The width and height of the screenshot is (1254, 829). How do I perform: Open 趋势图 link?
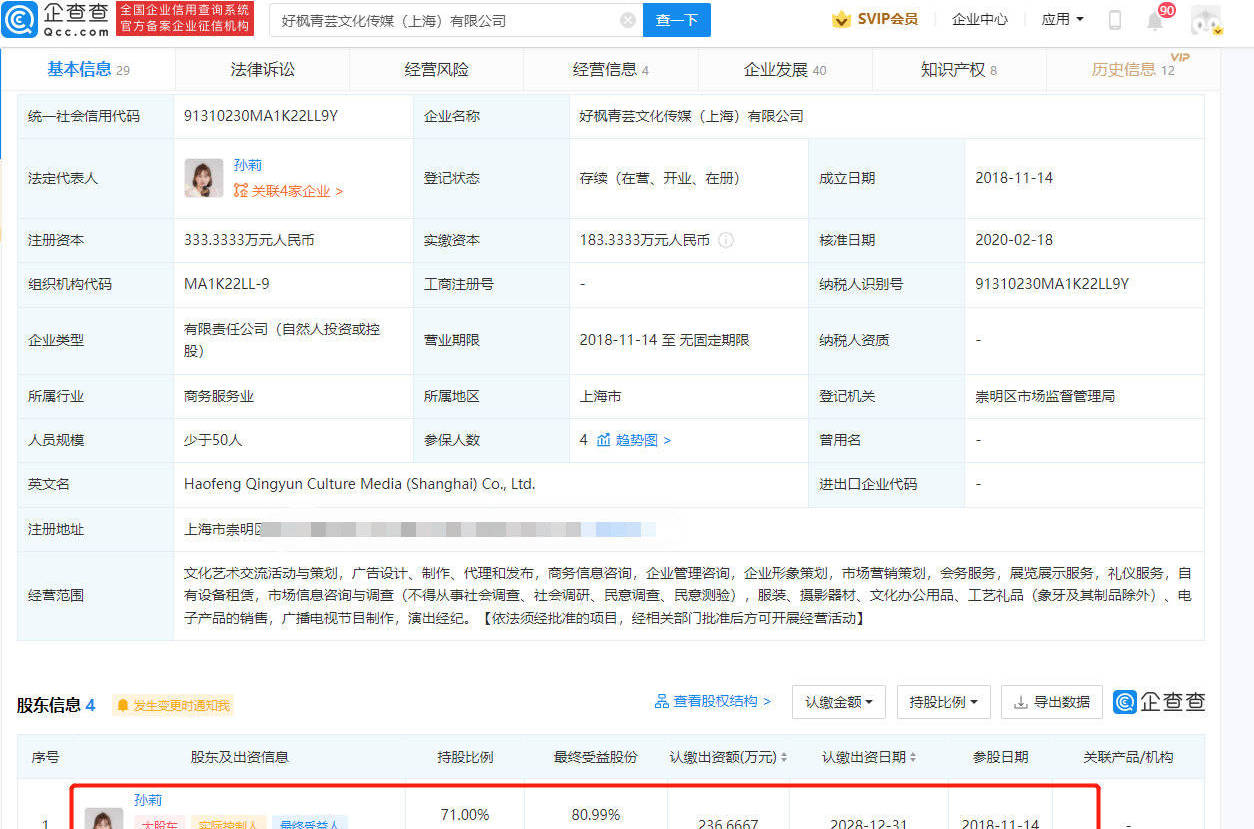[643, 440]
